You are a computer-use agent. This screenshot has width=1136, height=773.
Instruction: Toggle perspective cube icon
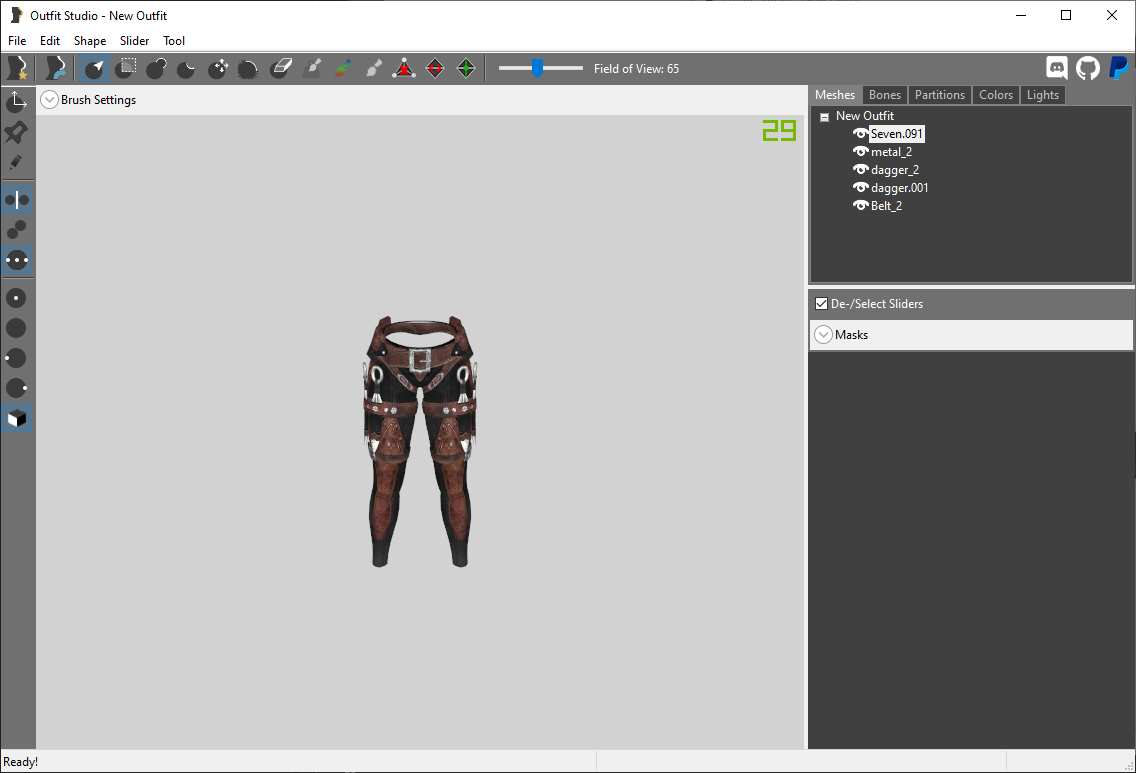point(17,419)
